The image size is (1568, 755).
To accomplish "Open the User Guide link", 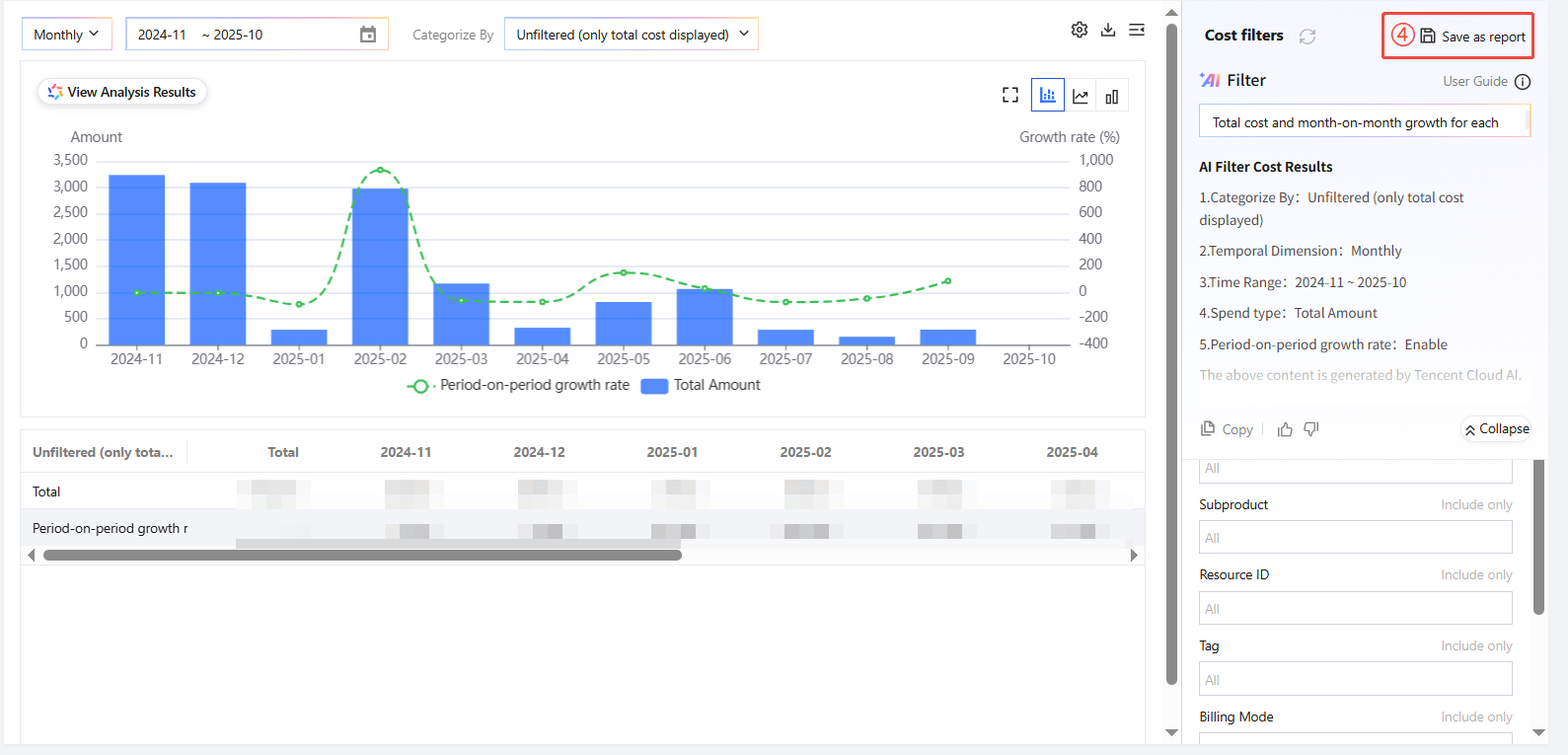I will point(1475,81).
